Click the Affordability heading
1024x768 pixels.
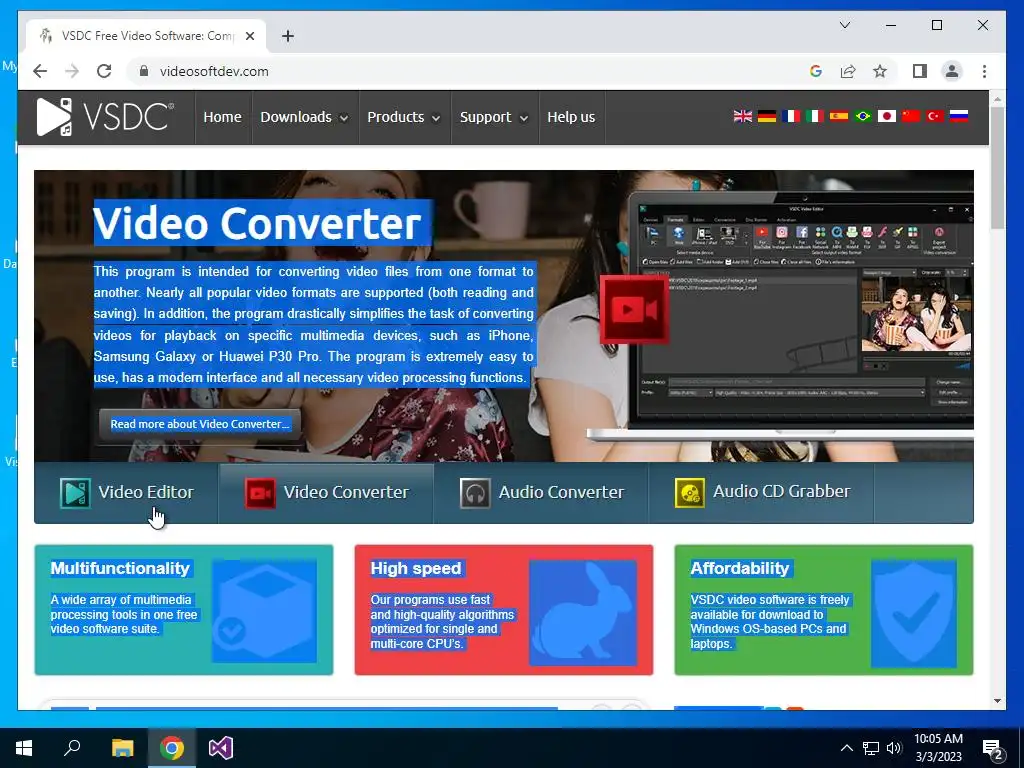(x=740, y=568)
